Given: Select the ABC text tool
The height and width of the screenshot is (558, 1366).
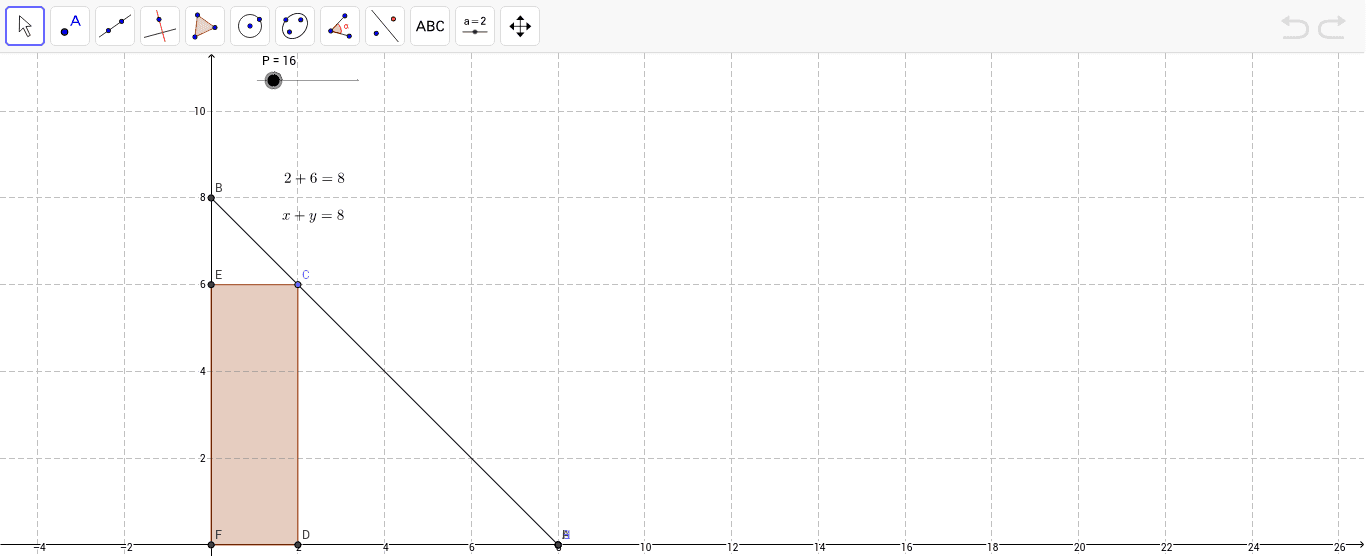Looking at the screenshot, I should pyautogui.click(x=430, y=26).
